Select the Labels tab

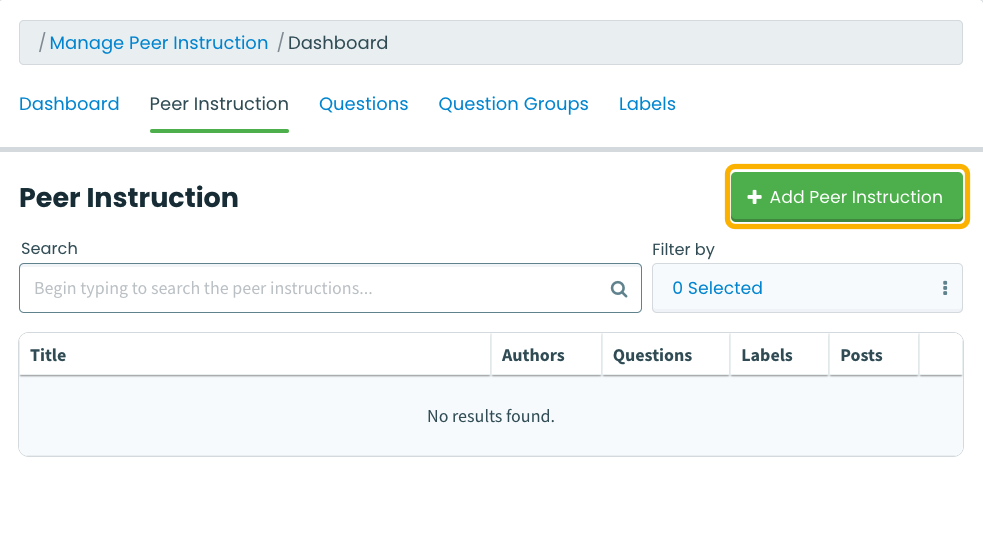point(647,104)
